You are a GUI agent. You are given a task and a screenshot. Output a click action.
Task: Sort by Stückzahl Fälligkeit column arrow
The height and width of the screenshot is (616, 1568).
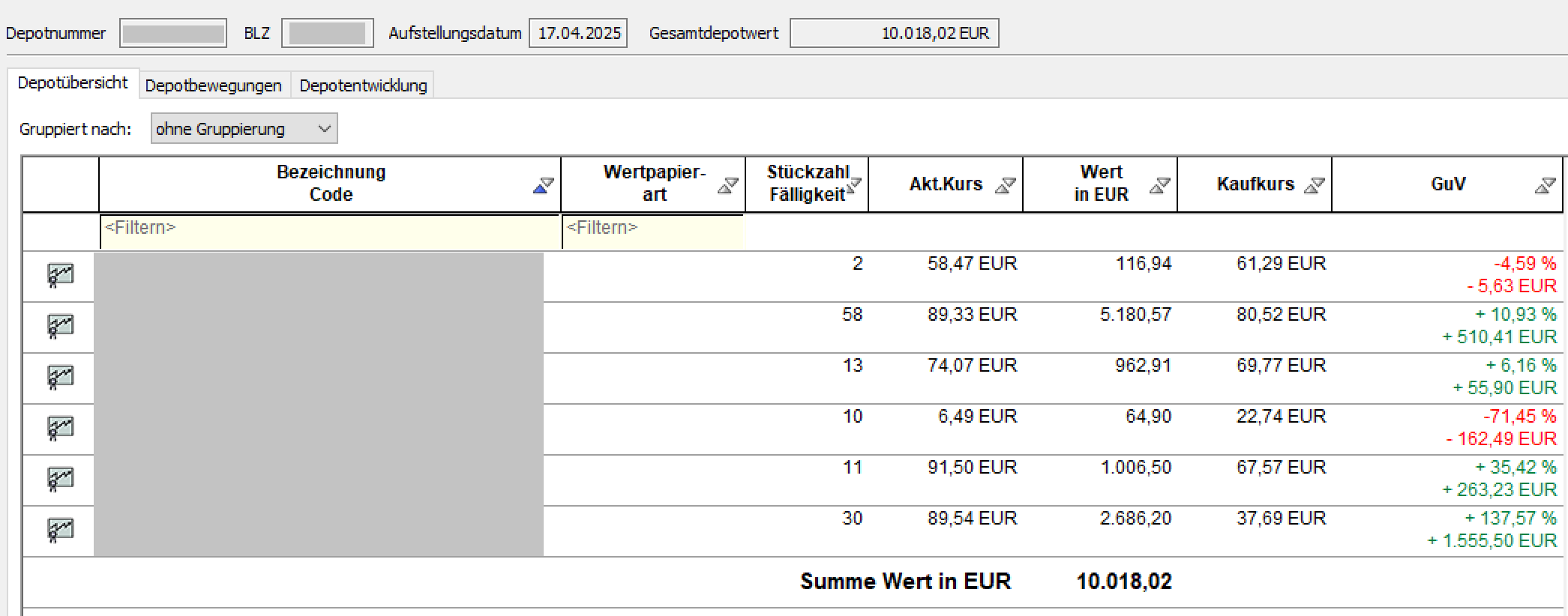coord(853,185)
